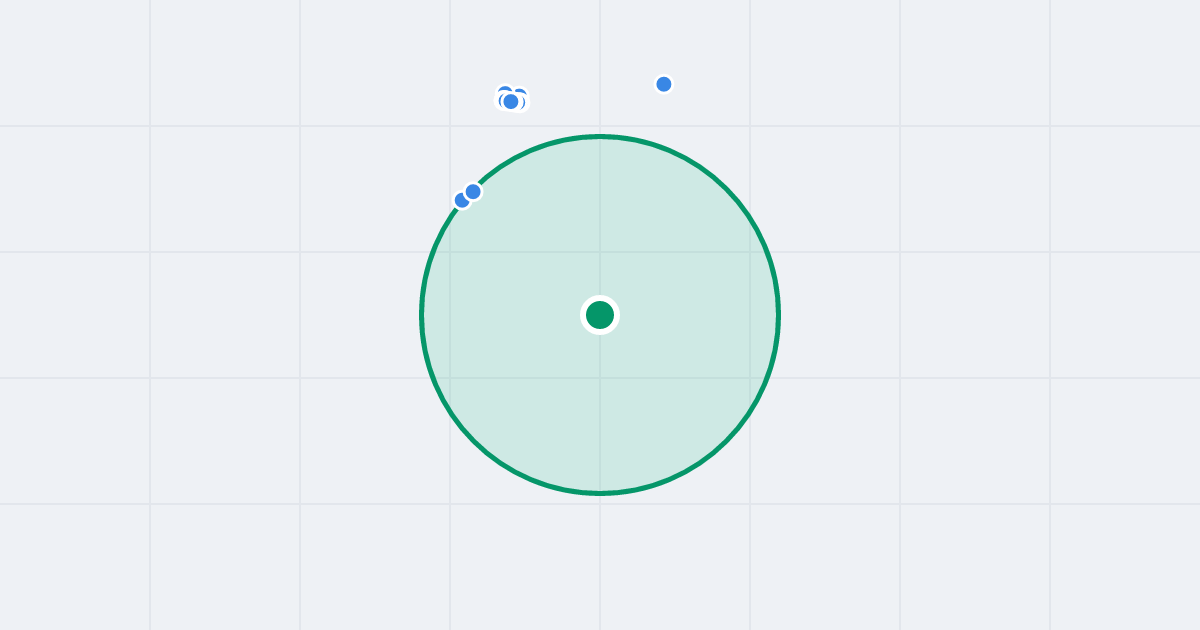Click the green center marker of the circle
1200x630 pixels.
coord(600,315)
